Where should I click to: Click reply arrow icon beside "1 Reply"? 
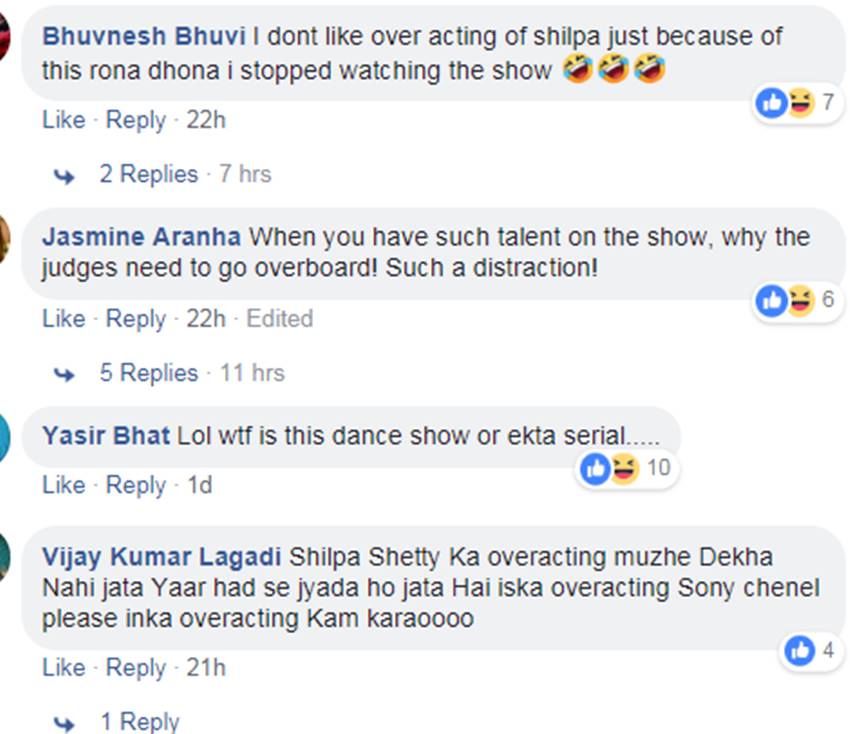[65, 723]
